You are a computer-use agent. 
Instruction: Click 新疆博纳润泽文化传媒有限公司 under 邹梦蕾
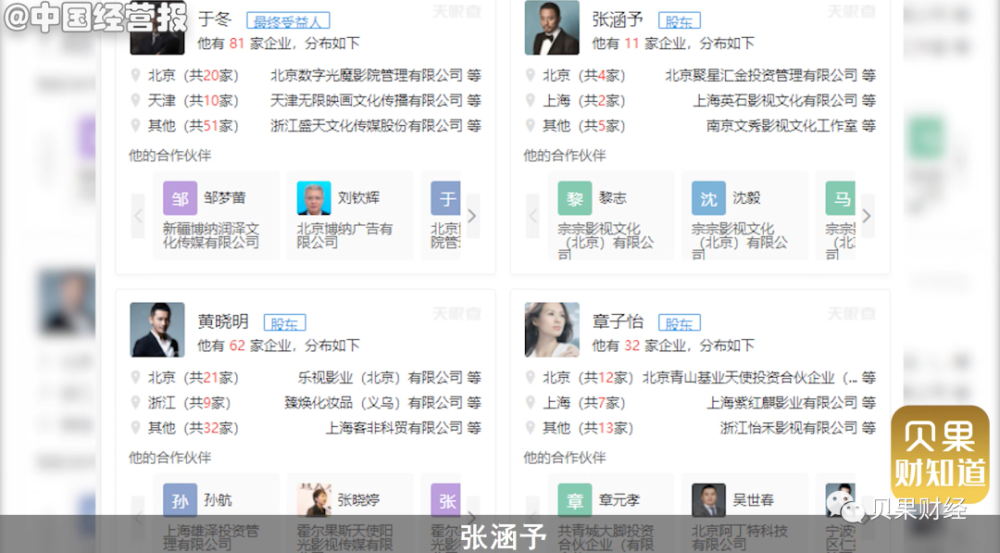point(211,235)
